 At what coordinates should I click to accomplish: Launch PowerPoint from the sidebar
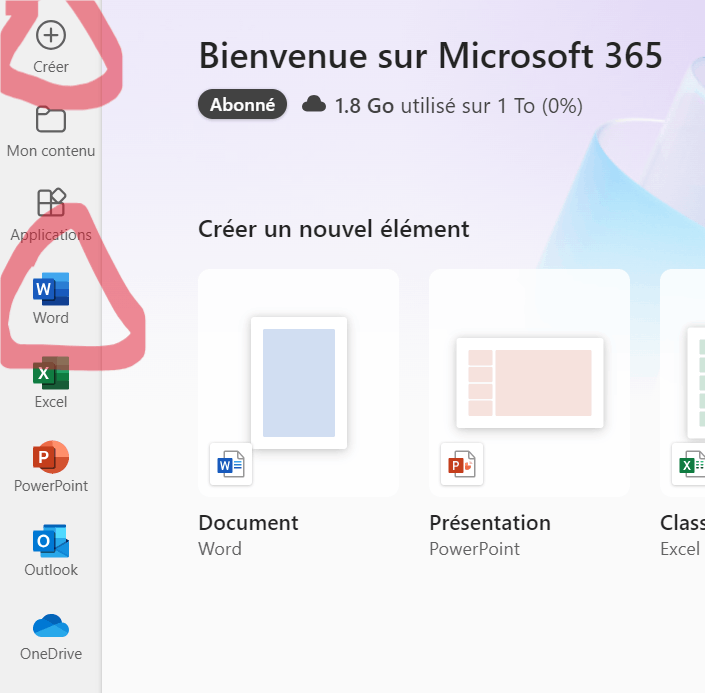[51, 457]
